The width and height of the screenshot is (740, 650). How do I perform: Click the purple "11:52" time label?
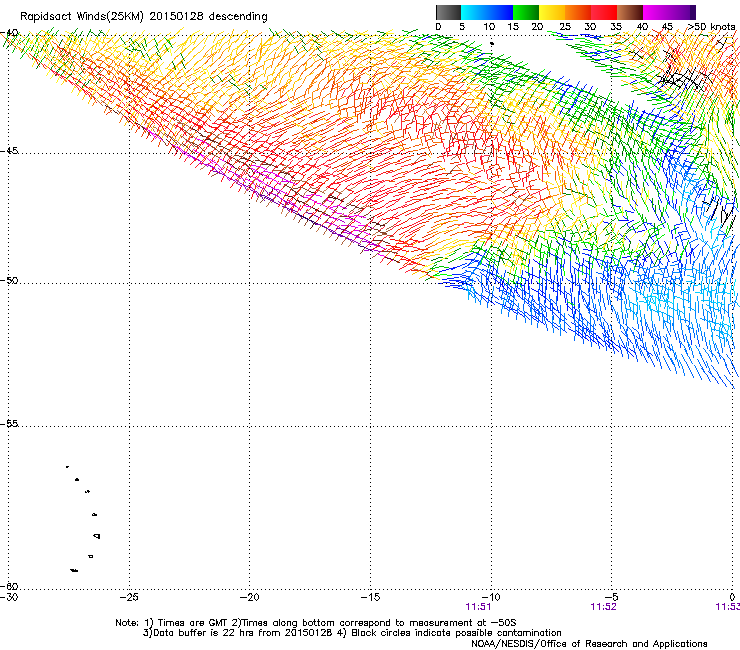click(x=604, y=607)
